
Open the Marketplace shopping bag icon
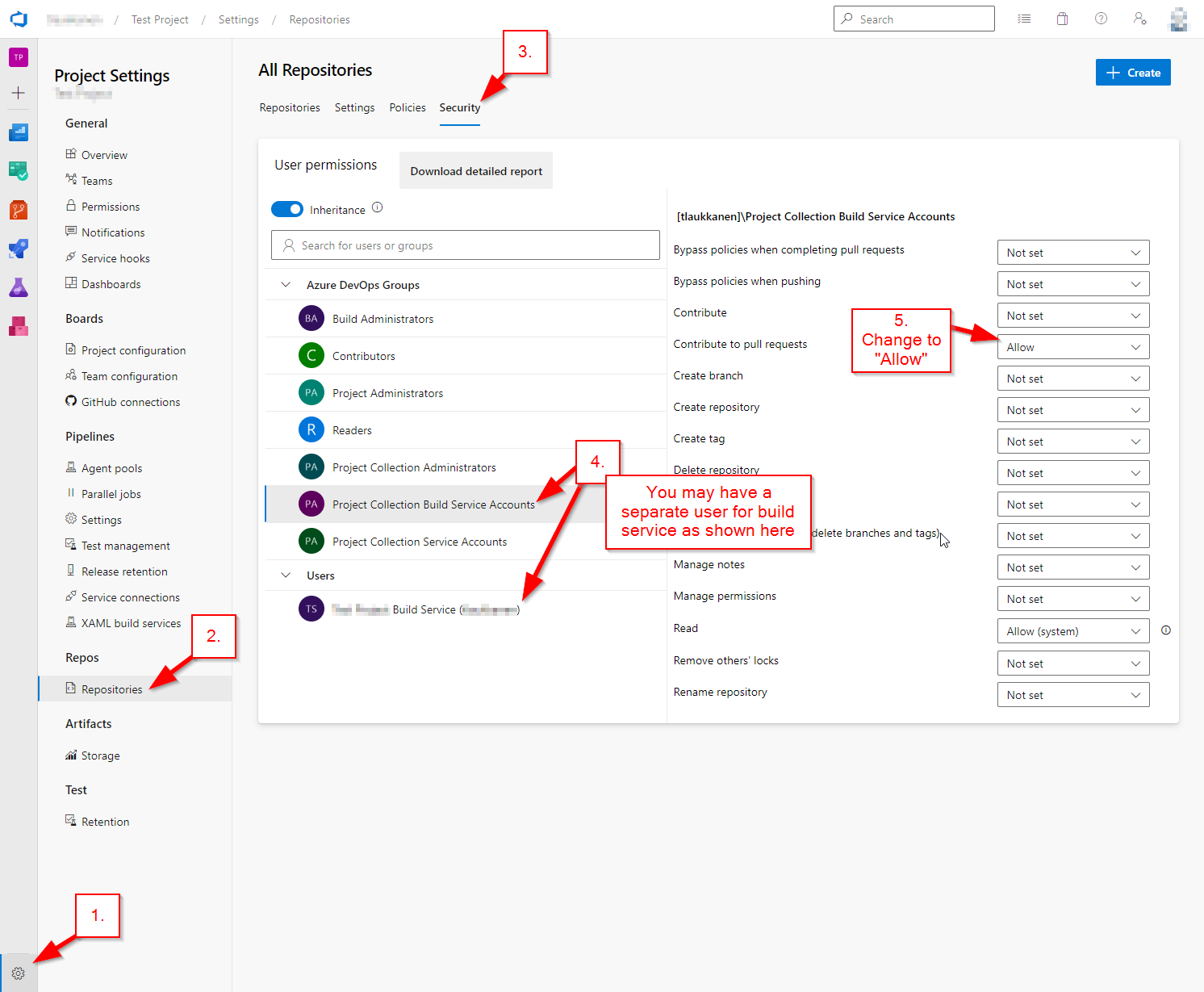tap(1062, 19)
